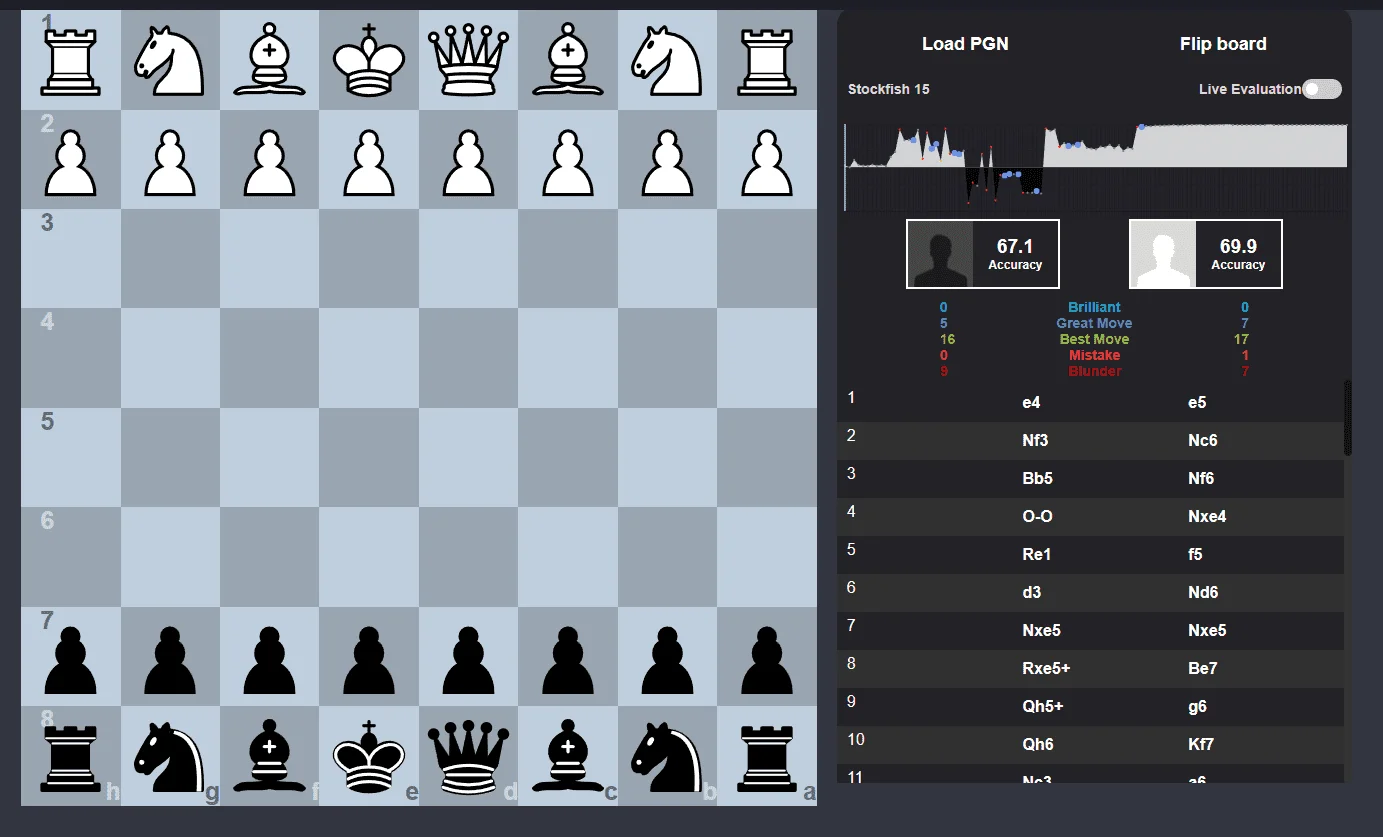The height and width of the screenshot is (837, 1383).
Task: Click the white pawn on d2
Action: pyautogui.click(x=468, y=162)
